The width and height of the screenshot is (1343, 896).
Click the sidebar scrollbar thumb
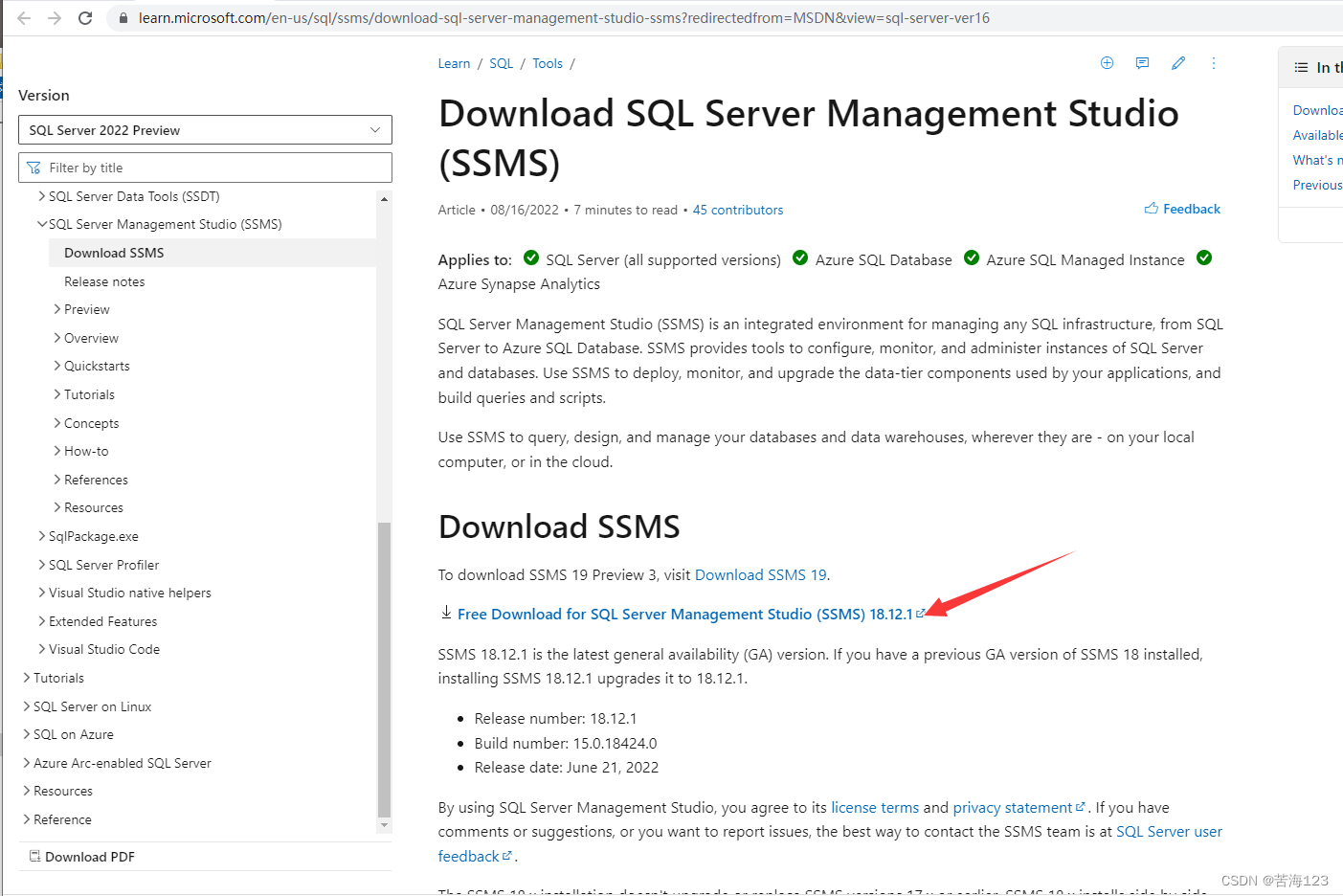coord(384,669)
